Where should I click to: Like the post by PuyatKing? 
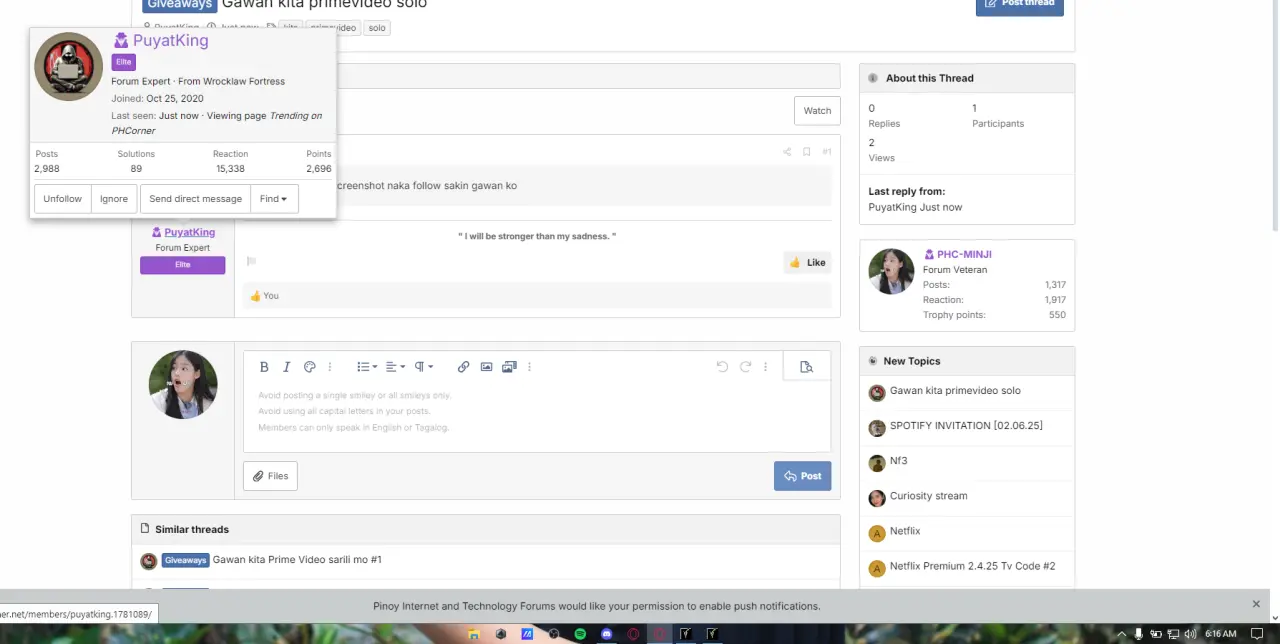(807, 262)
